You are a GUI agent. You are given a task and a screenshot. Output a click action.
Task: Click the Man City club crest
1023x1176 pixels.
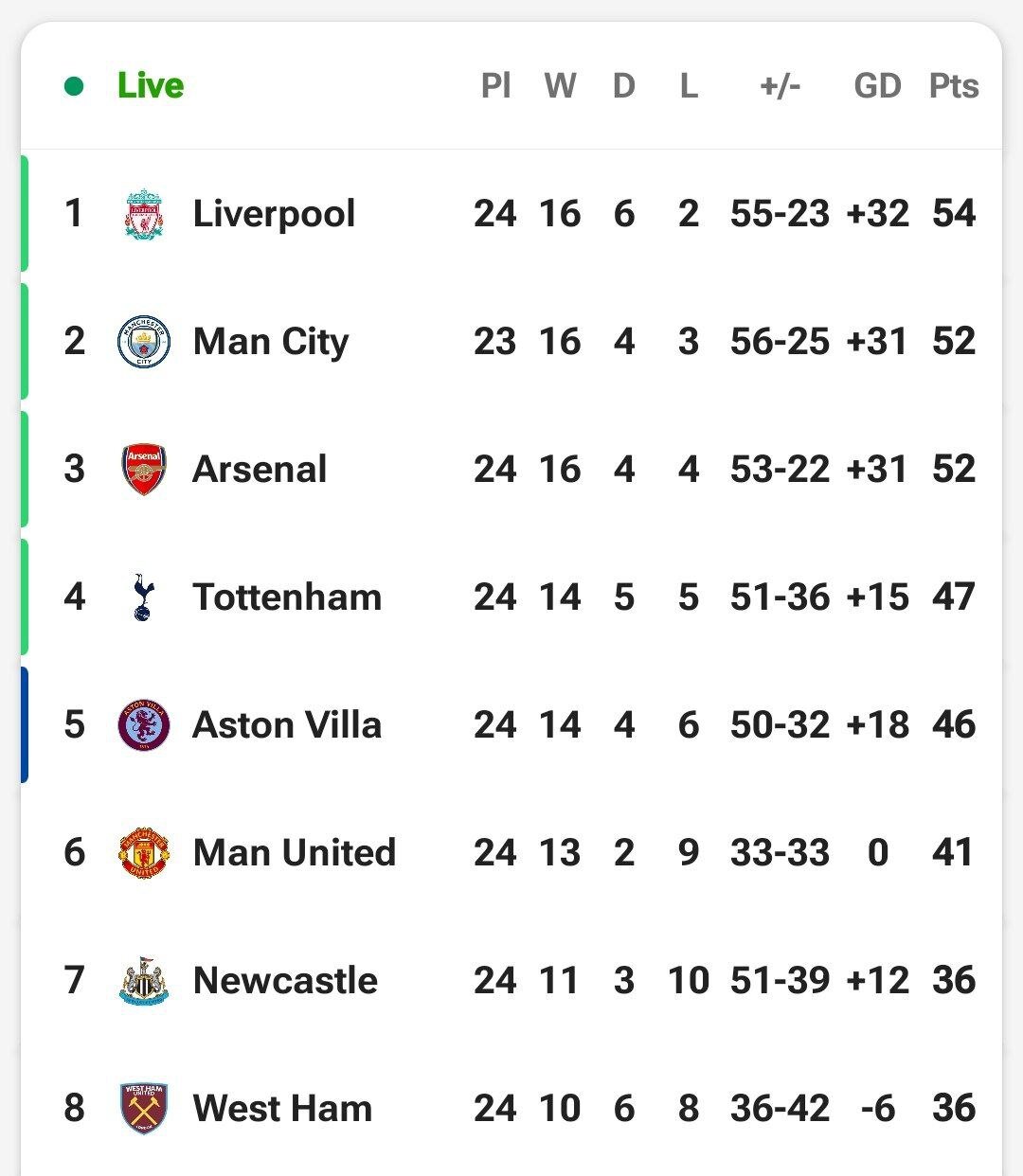point(144,342)
